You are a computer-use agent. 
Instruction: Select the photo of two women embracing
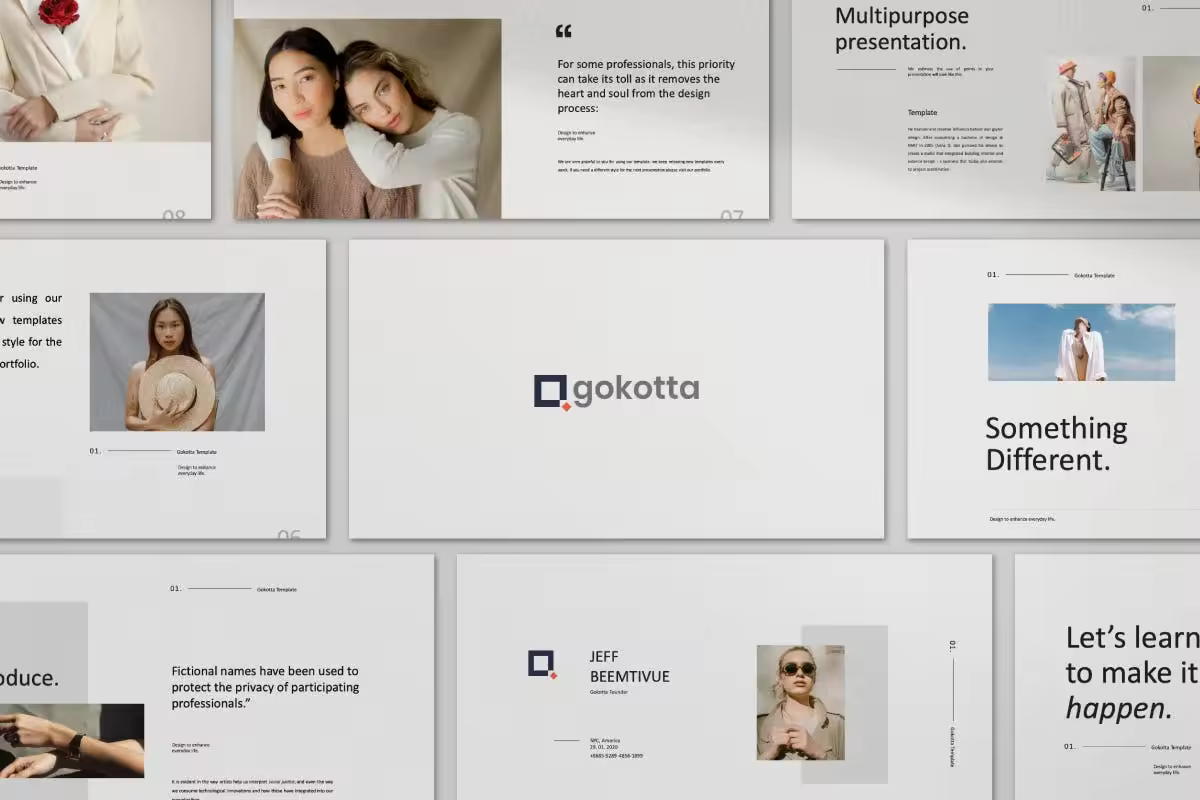pos(368,119)
